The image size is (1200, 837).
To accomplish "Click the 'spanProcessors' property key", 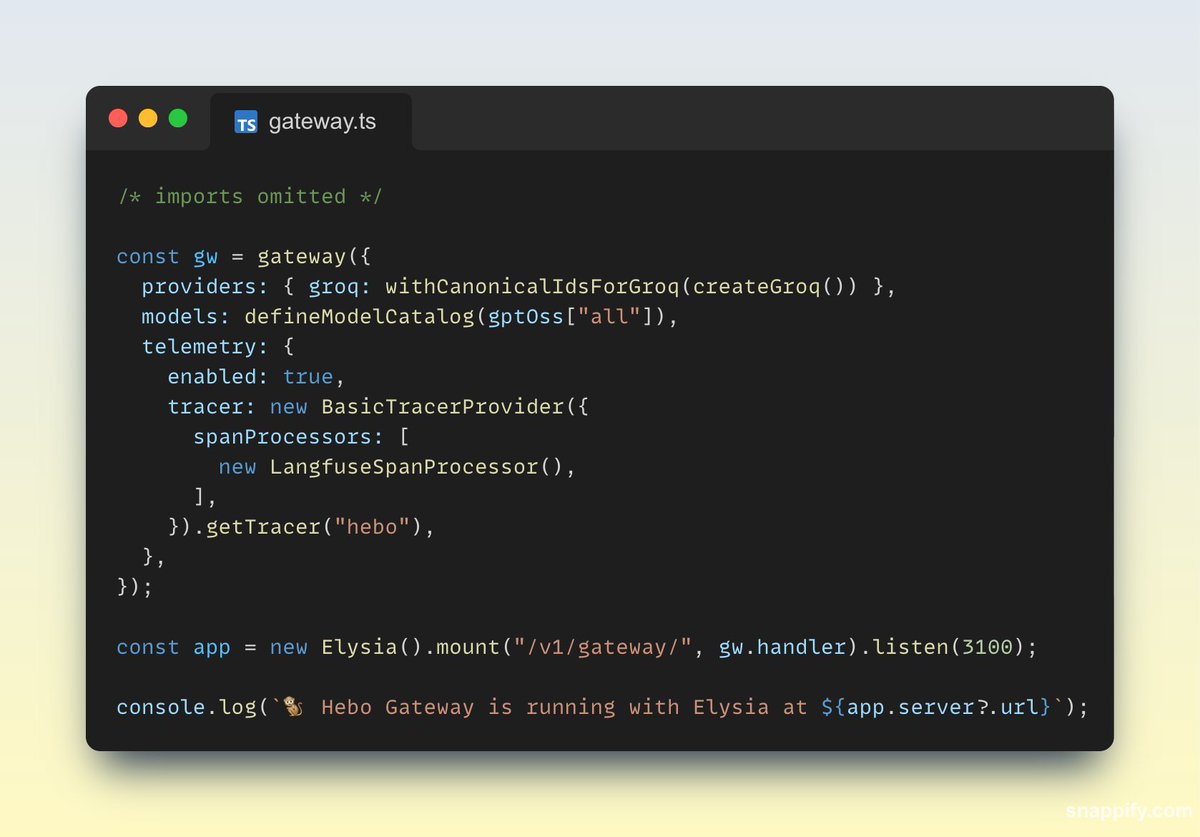I will (x=282, y=436).
